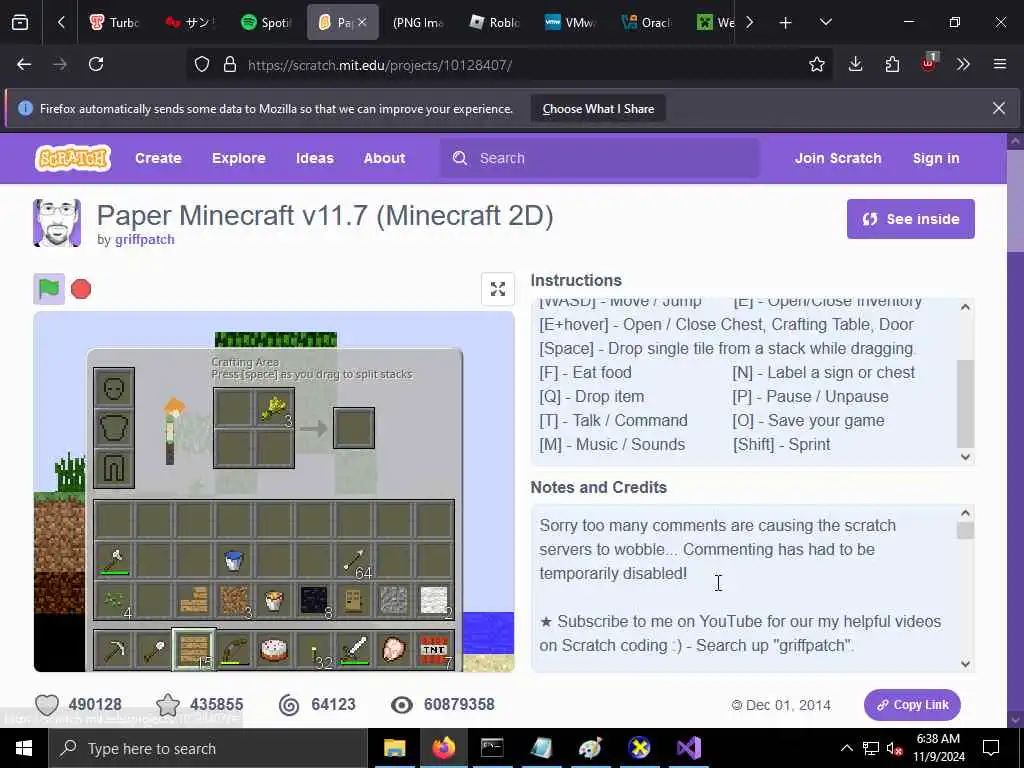This screenshot has height=768, width=1024.
Task: Click the crafting output slot
Action: click(x=354, y=428)
